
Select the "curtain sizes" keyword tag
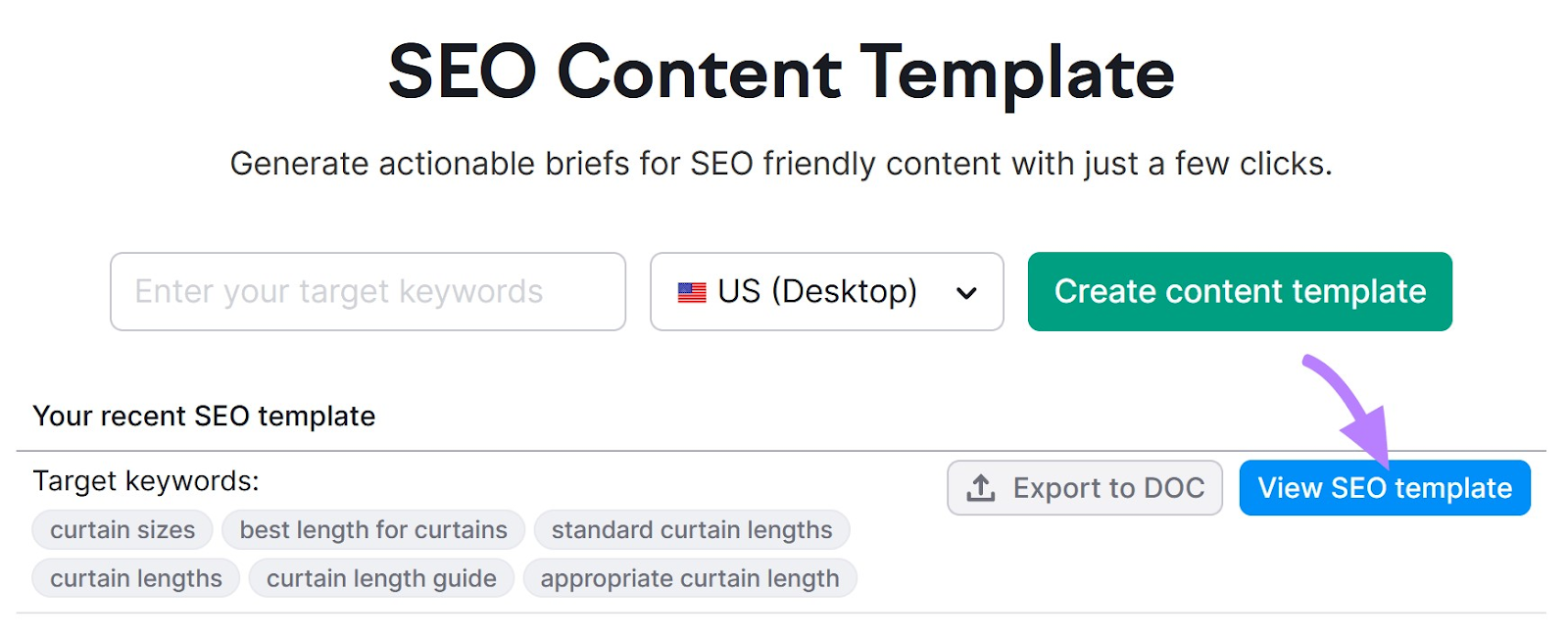[x=122, y=530]
